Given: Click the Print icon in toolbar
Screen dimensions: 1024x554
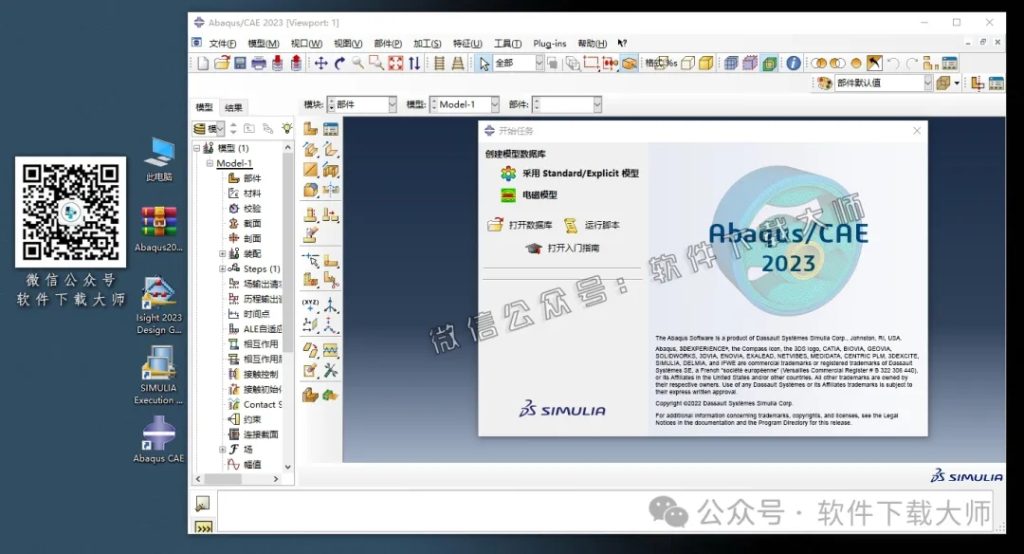Looking at the screenshot, I should pyautogui.click(x=259, y=63).
